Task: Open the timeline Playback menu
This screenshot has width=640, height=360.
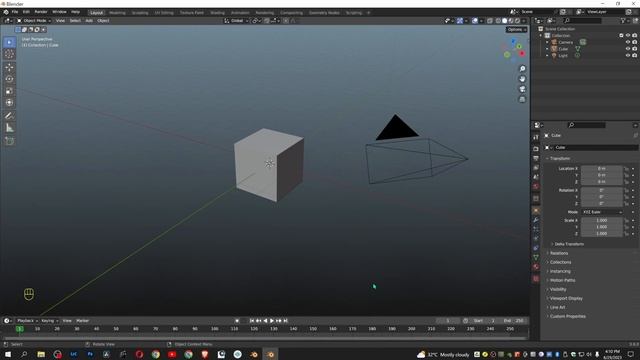Action: coord(27,321)
